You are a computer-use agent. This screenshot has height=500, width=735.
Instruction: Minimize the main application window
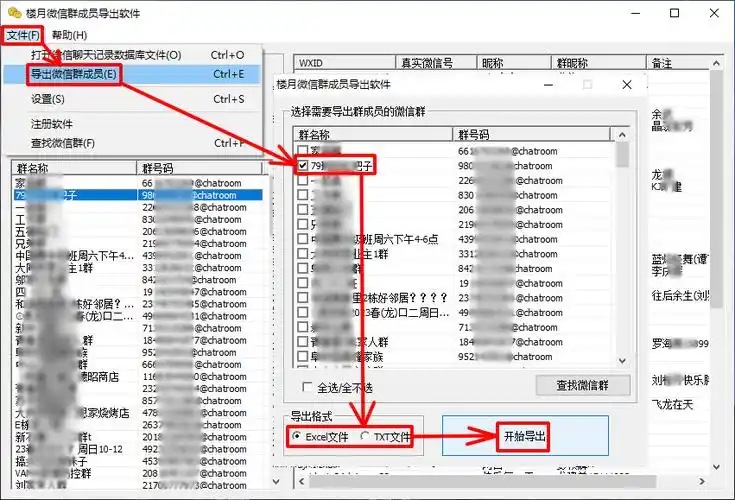[x=636, y=13]
